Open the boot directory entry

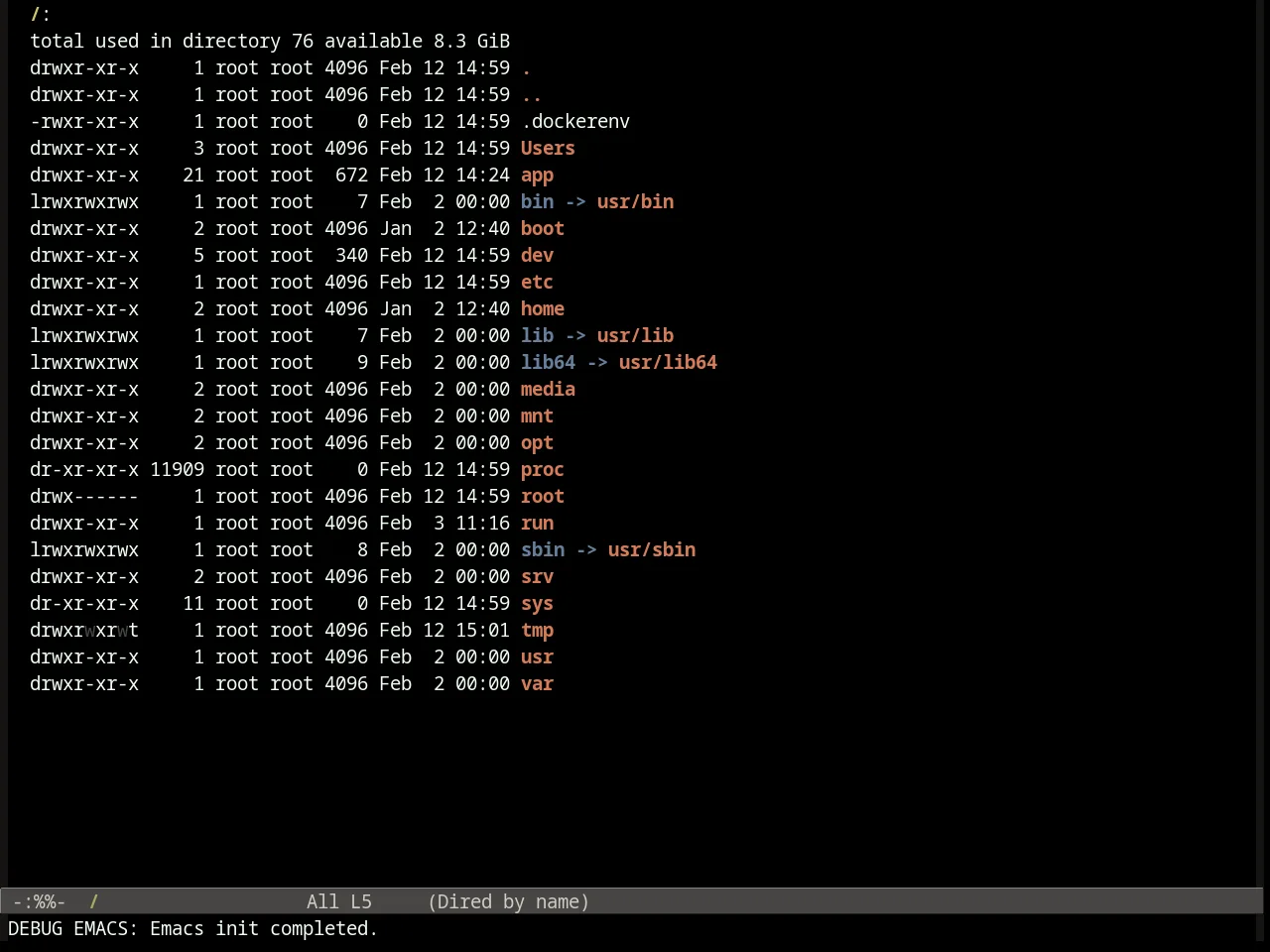pos(543,229)
